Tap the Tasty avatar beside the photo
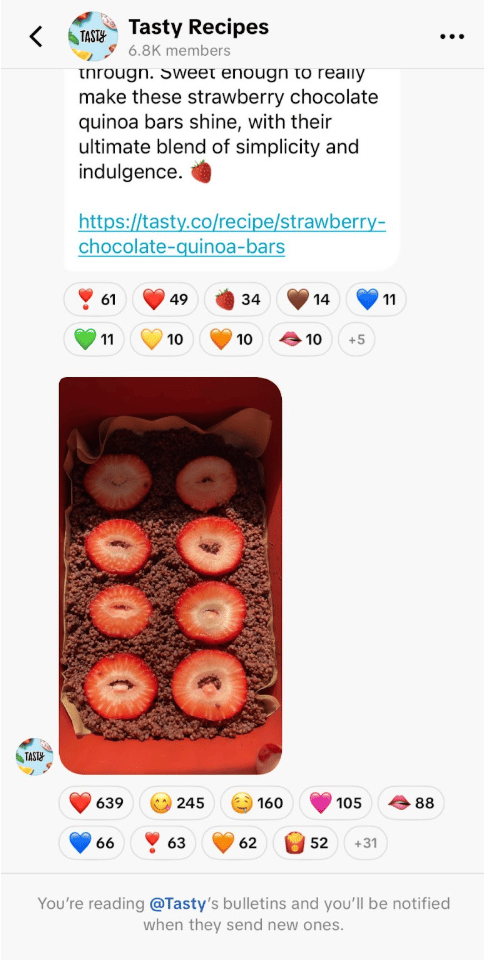This screenshot has height=960, width=484. pos(34,757)
